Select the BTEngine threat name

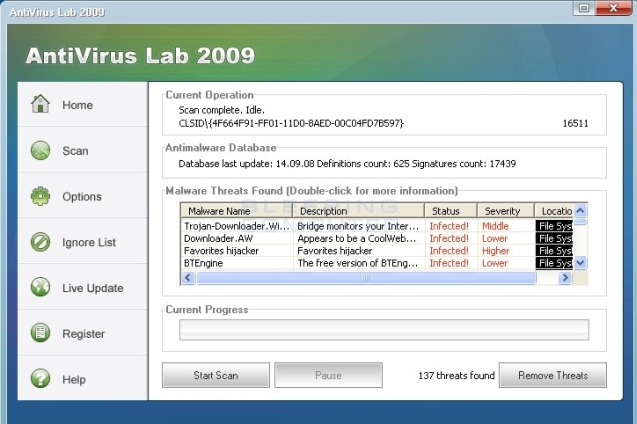pyautogui.click(x=204, y=263)
